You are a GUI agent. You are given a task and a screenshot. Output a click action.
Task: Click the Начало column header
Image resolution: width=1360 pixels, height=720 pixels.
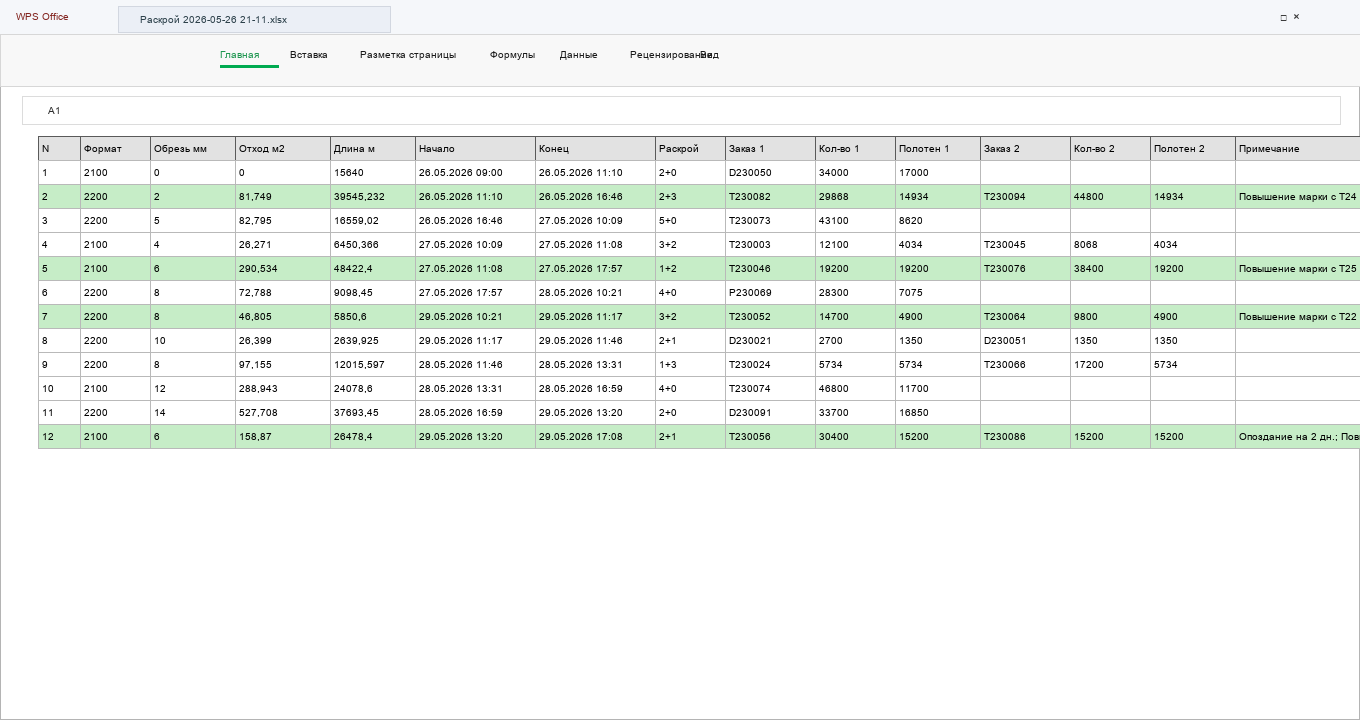[475, 149]
